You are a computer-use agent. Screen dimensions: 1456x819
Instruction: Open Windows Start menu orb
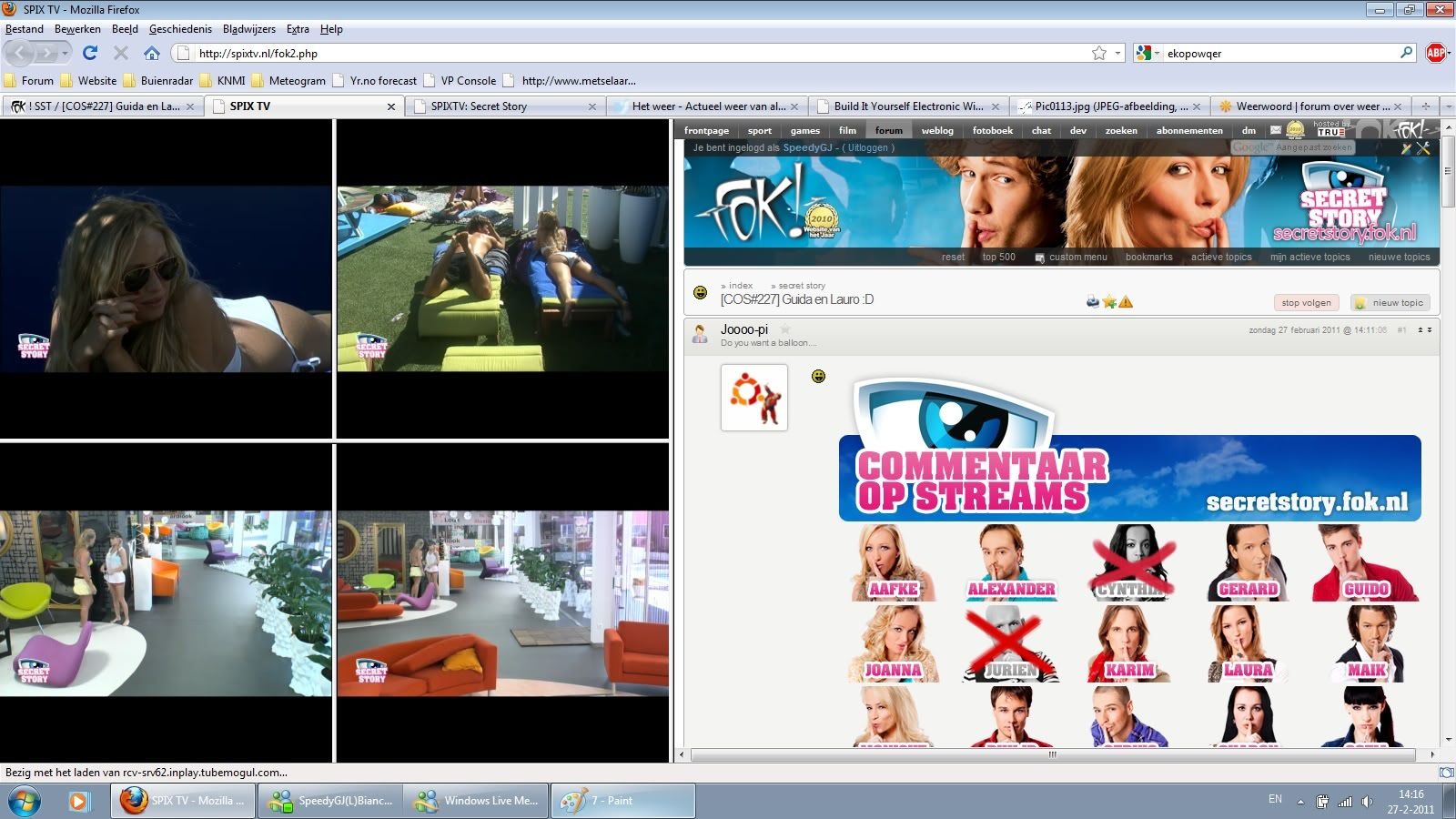[24, 801]
